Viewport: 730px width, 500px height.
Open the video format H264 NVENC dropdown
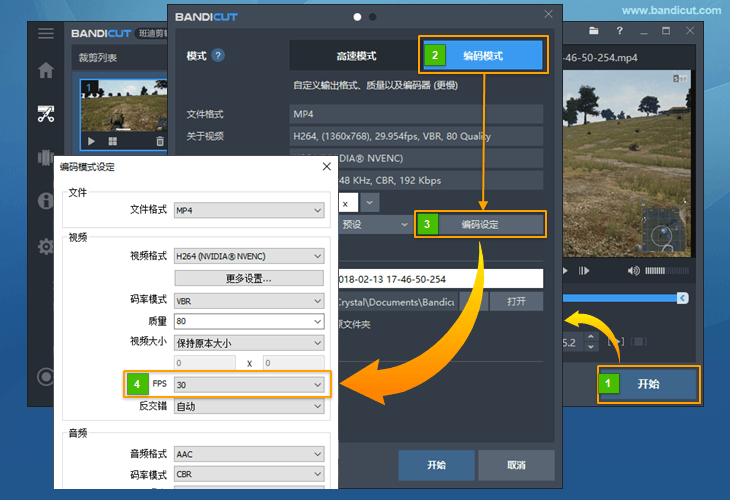(x=249, y=256)
